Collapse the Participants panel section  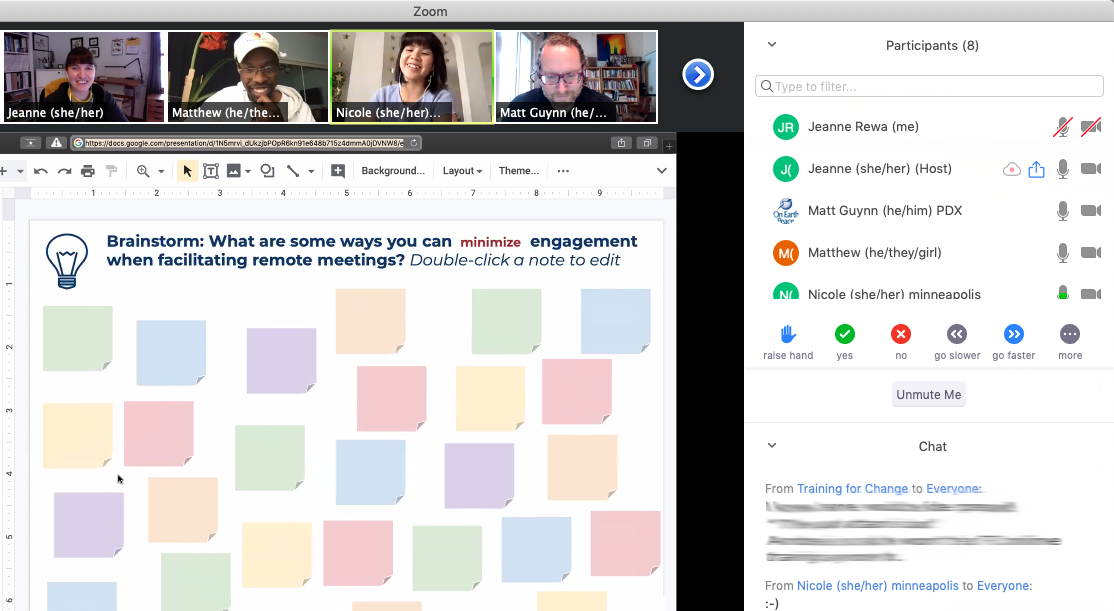(772, 45)
